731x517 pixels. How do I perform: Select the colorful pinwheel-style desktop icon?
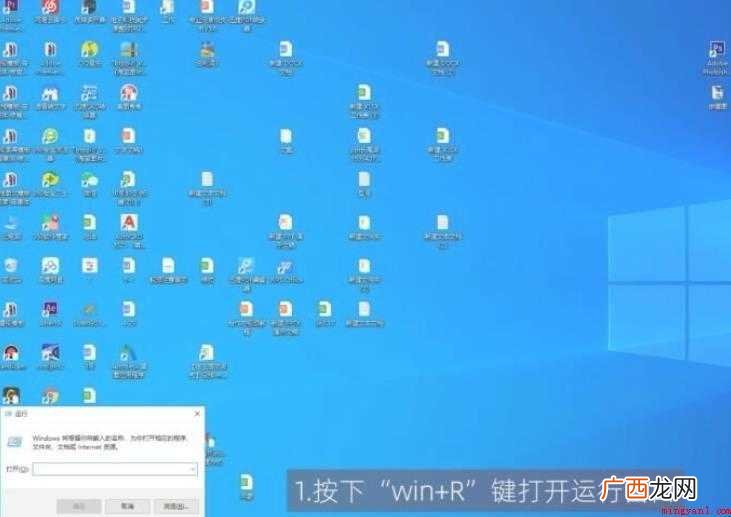[x=50, y=223]
